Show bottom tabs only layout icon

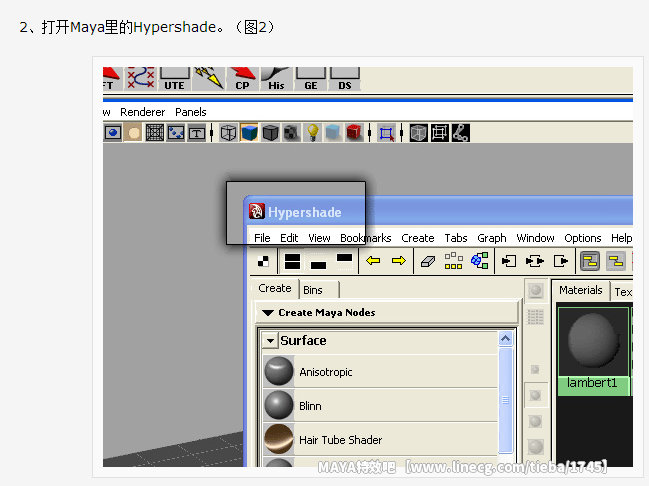coord(318,261)
